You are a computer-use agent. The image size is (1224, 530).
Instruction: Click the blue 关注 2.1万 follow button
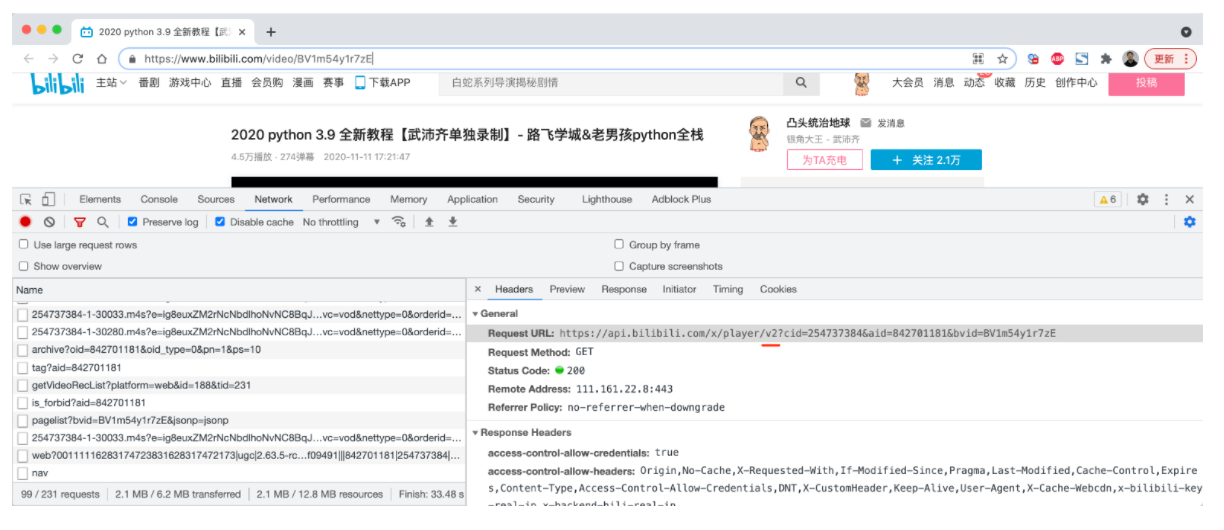(x=926, y=160)
